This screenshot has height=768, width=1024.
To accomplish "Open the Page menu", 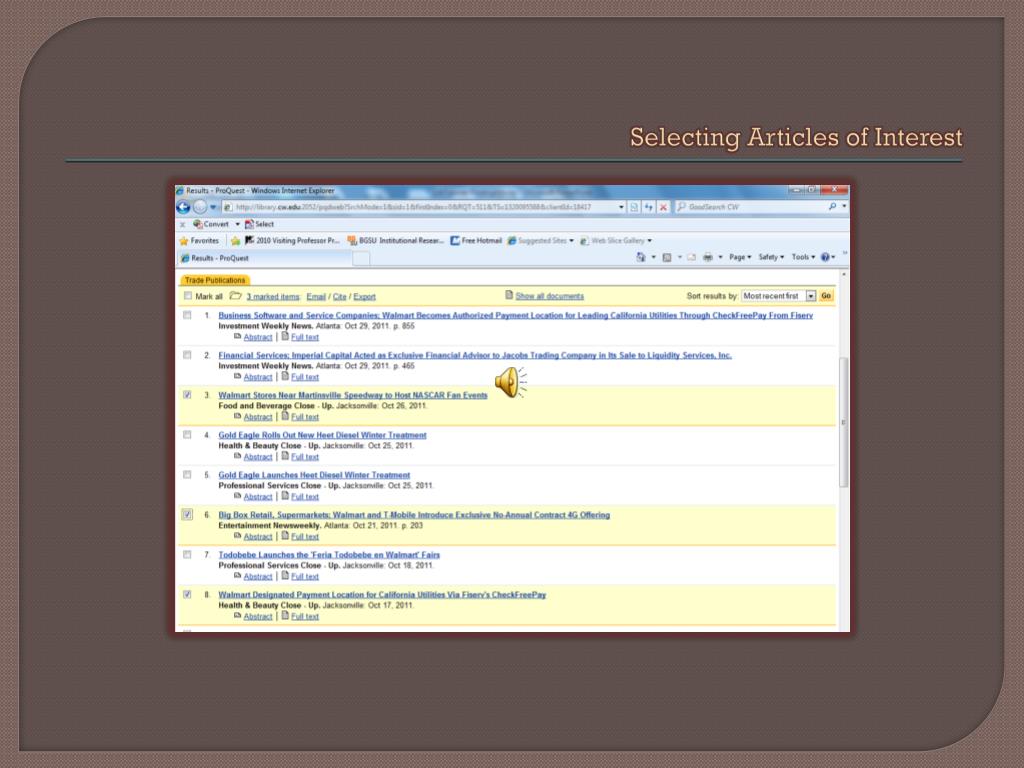I will 740,257.
